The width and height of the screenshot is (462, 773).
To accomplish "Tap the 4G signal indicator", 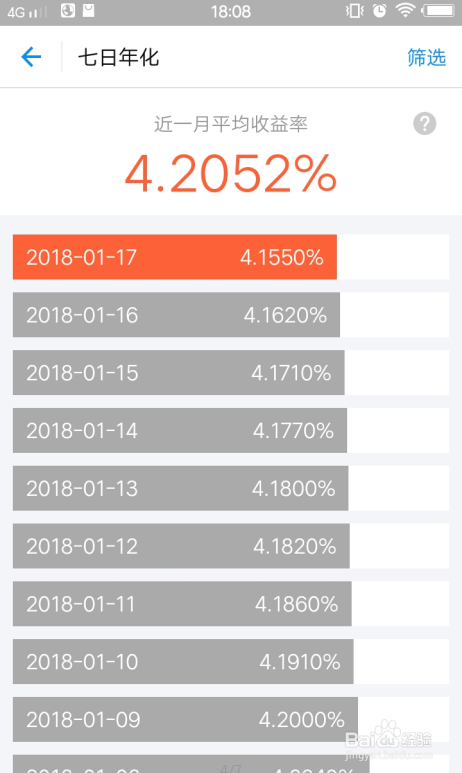I will pyautogui.click(x=27, y=11).
